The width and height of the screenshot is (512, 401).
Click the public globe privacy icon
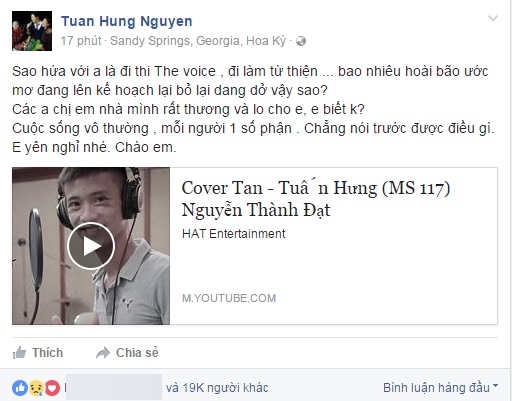pyautogui.click(x=301, y=41)
